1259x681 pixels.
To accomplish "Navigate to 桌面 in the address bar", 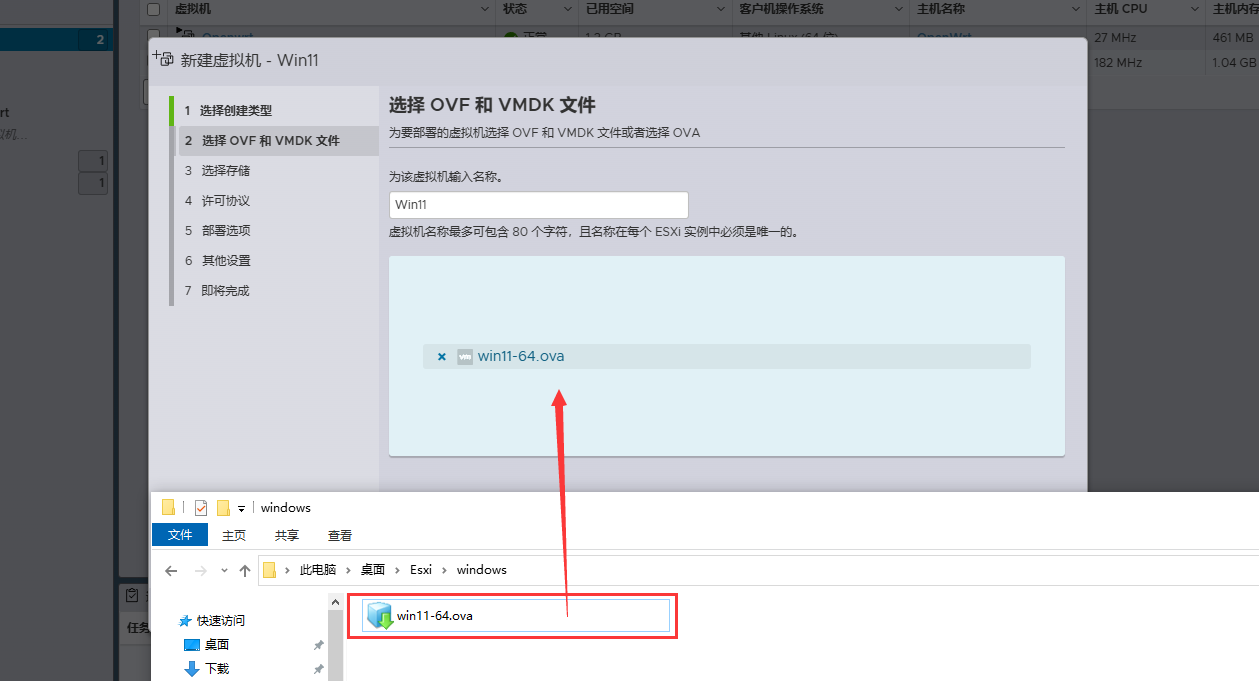I will (373, 570).
